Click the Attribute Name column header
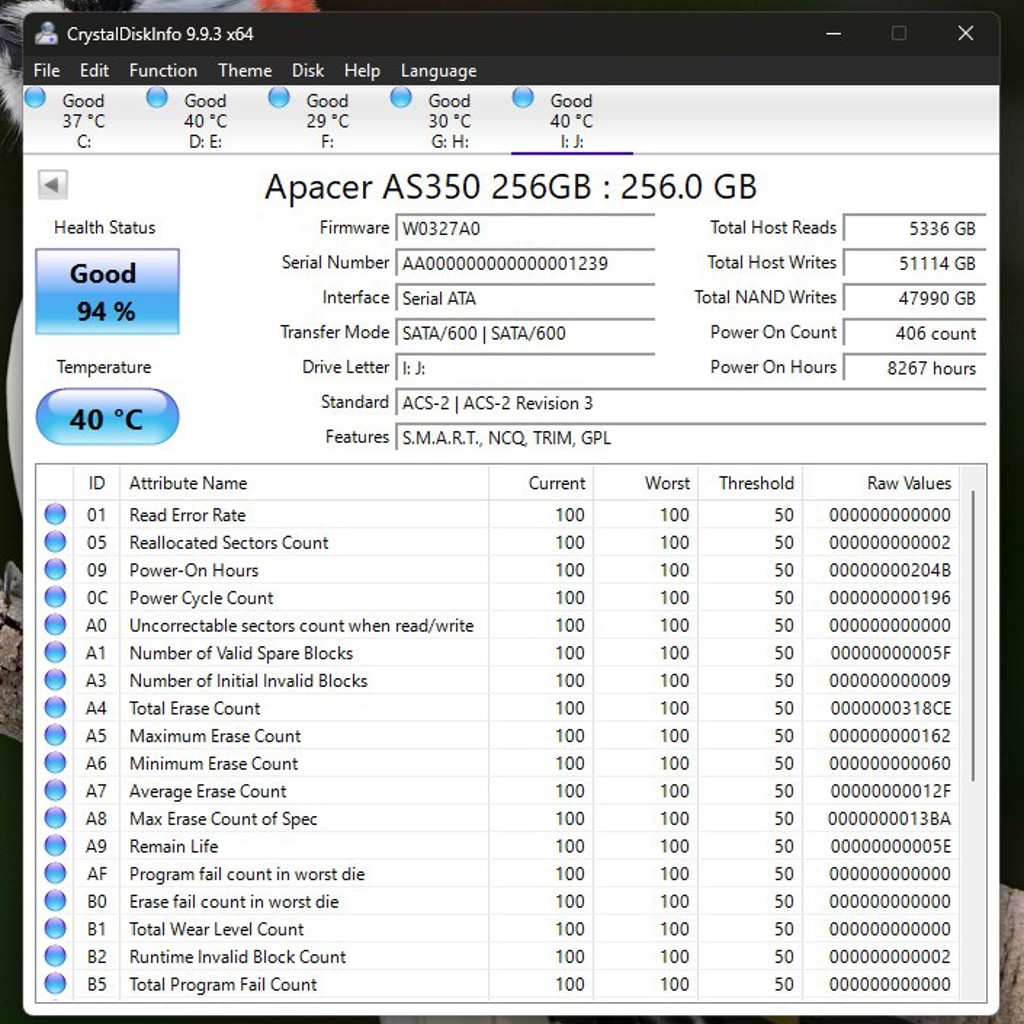This screenshot has height=1024, width=1024. (x=304, y=483)
